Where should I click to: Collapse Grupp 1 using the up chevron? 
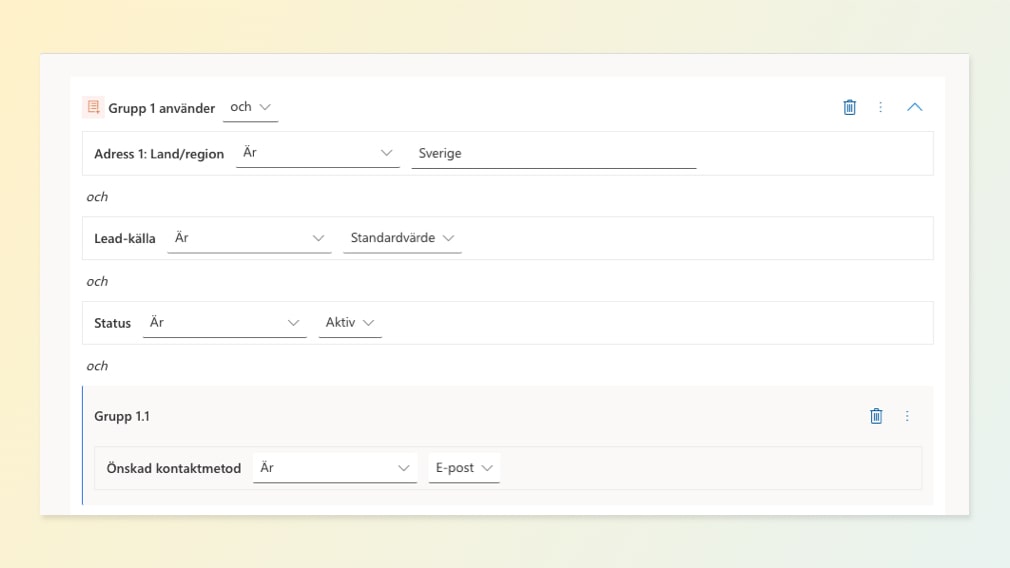pyautogui.click(x=914, y=107)
